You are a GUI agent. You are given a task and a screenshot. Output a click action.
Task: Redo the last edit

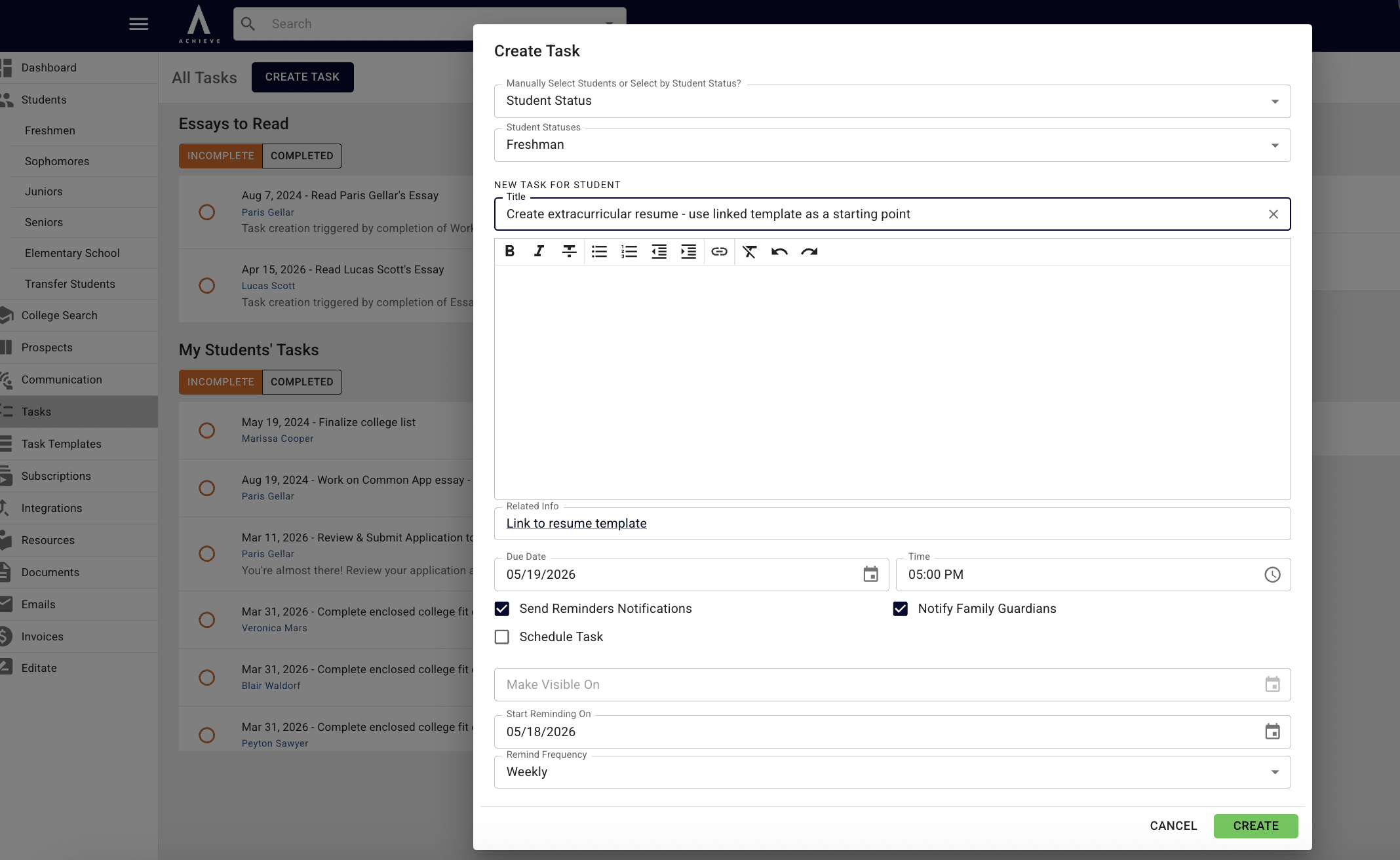click(x=809, y=251)
